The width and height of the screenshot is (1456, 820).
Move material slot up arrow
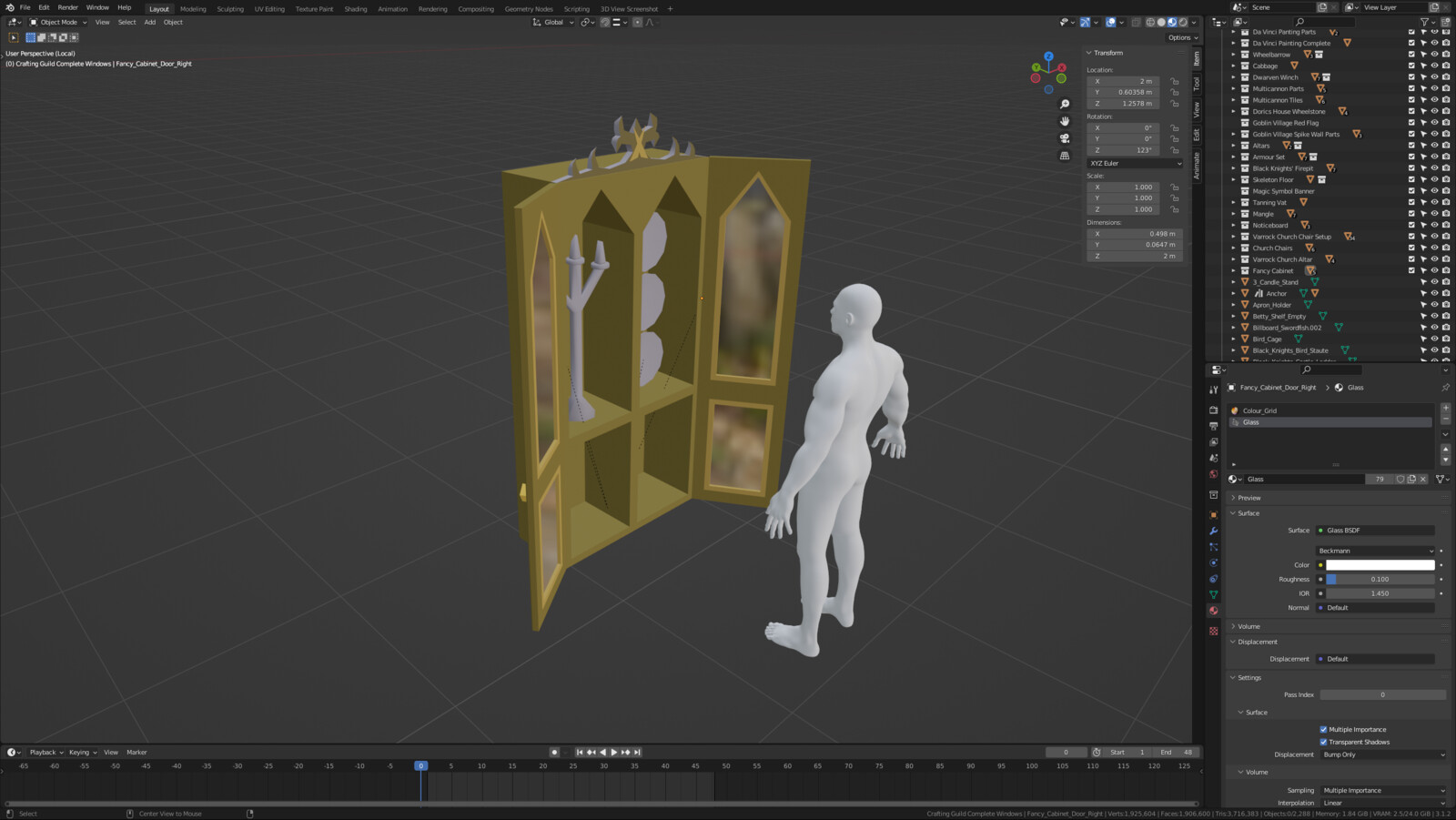coord(1445,450)
